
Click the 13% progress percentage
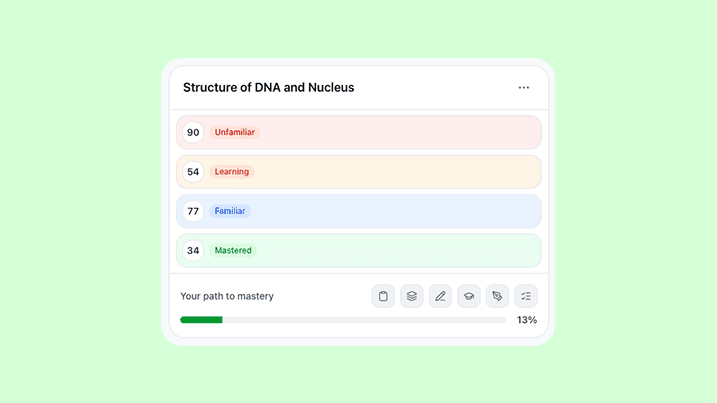click(527, 320)
